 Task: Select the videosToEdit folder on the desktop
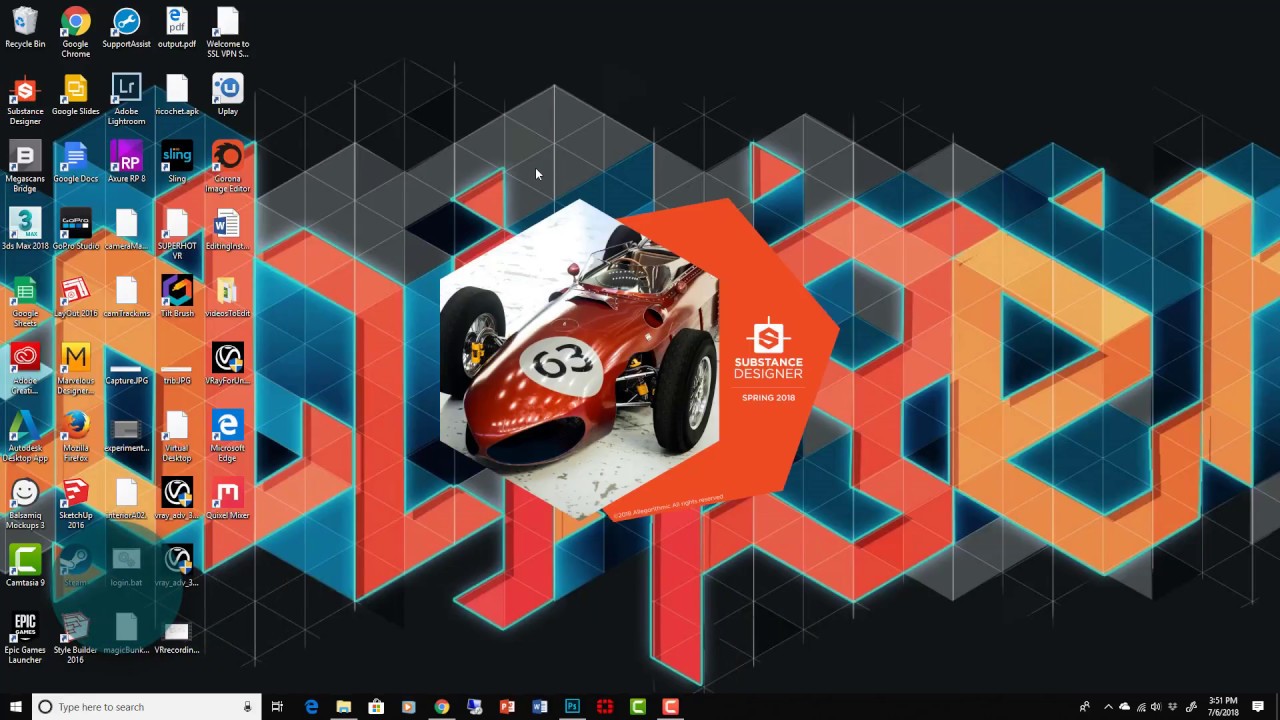pyautogui.click(x=228, y=298)
